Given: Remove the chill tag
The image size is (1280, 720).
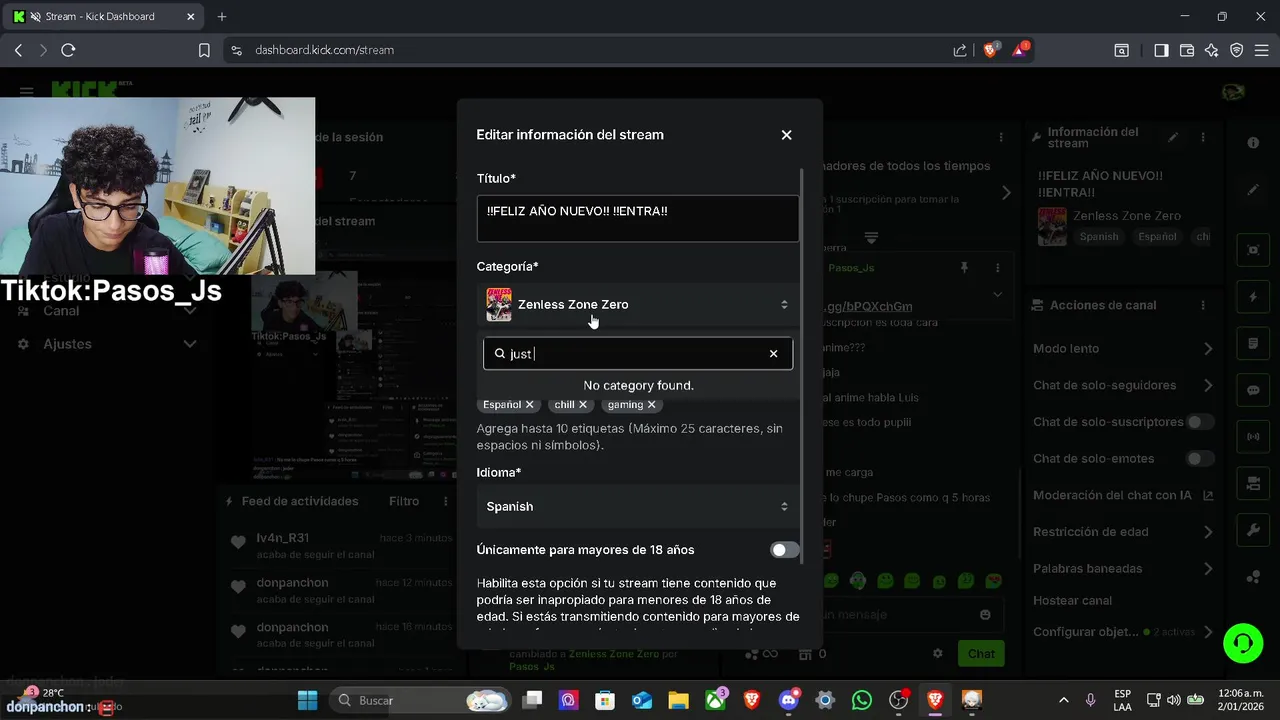Looking at the screenshot, I should [x=583, y=405].
